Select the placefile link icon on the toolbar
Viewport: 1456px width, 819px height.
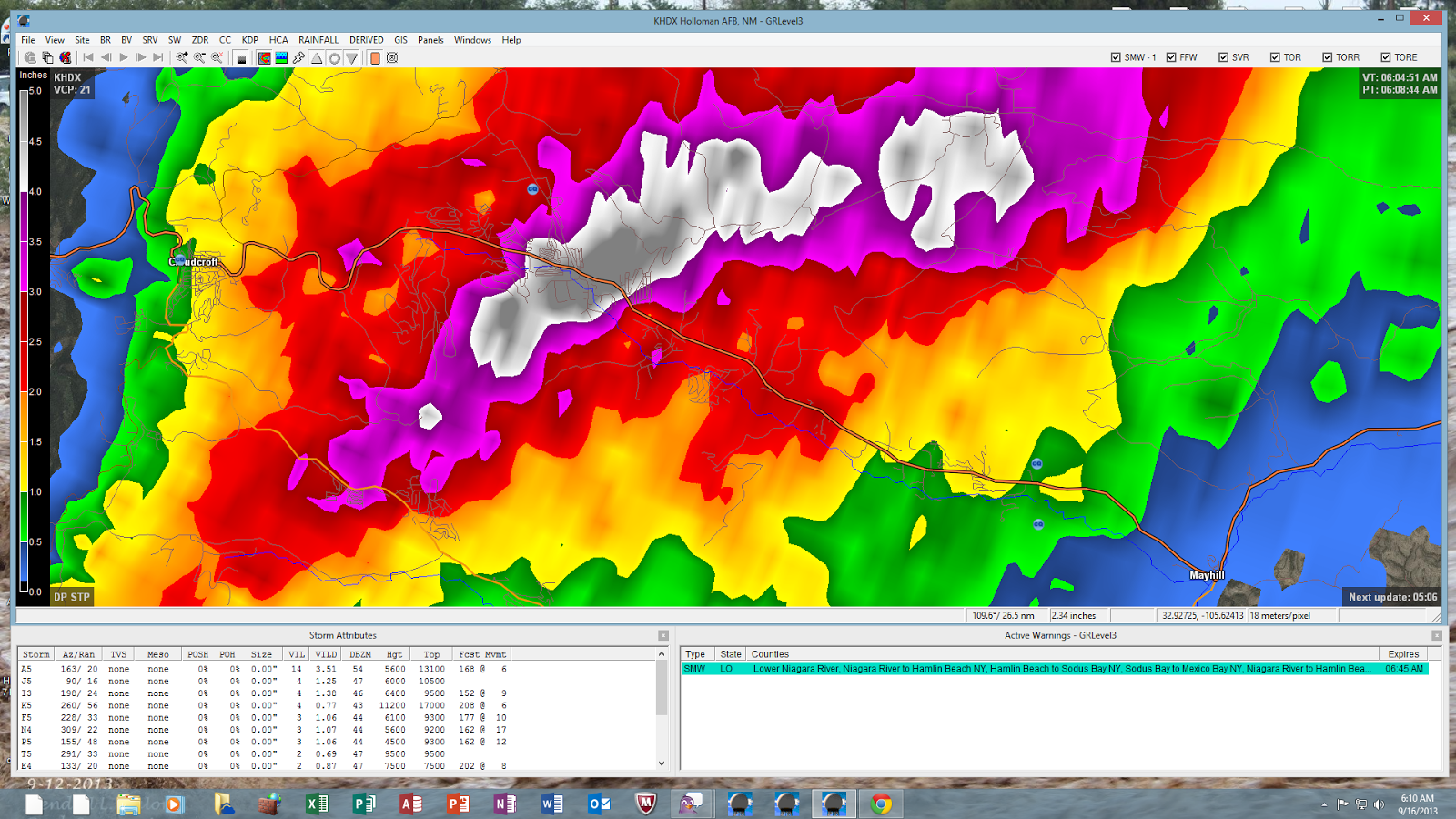click(299, 57)
